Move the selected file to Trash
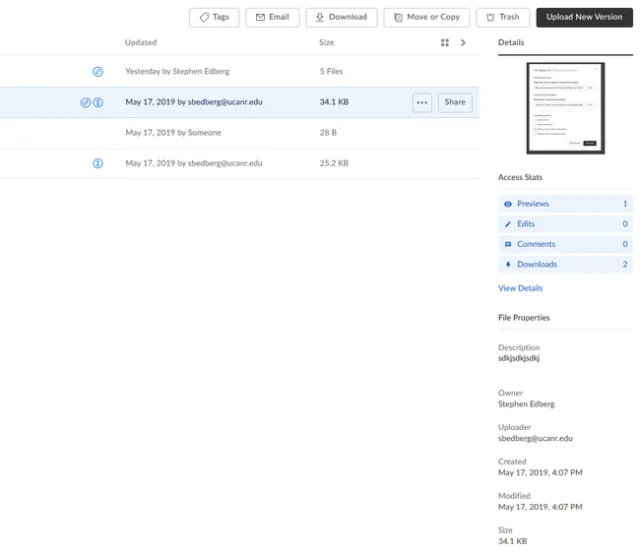640x559 pixels. [502, 17]
